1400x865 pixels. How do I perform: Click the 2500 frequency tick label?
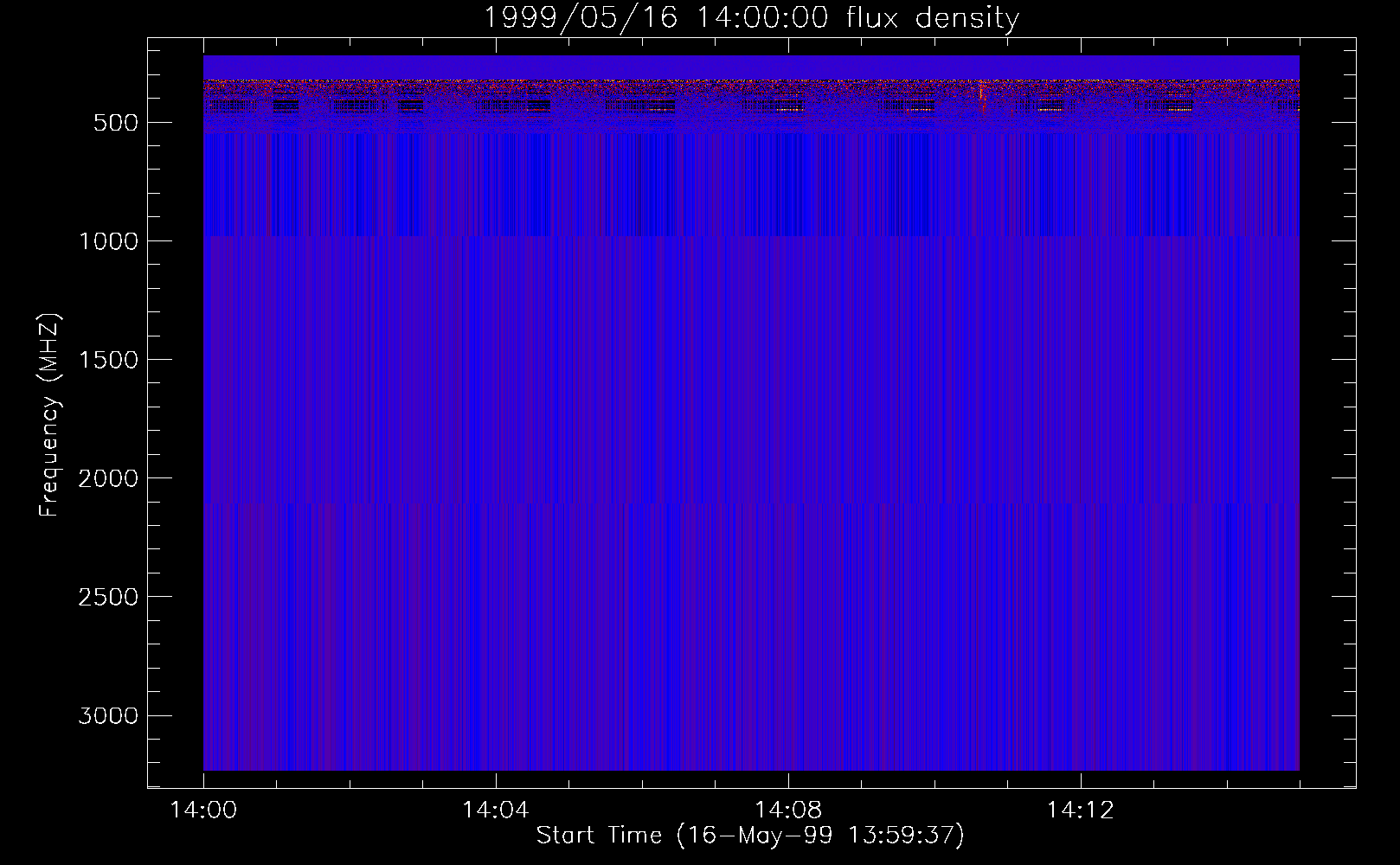pos(108,597)
